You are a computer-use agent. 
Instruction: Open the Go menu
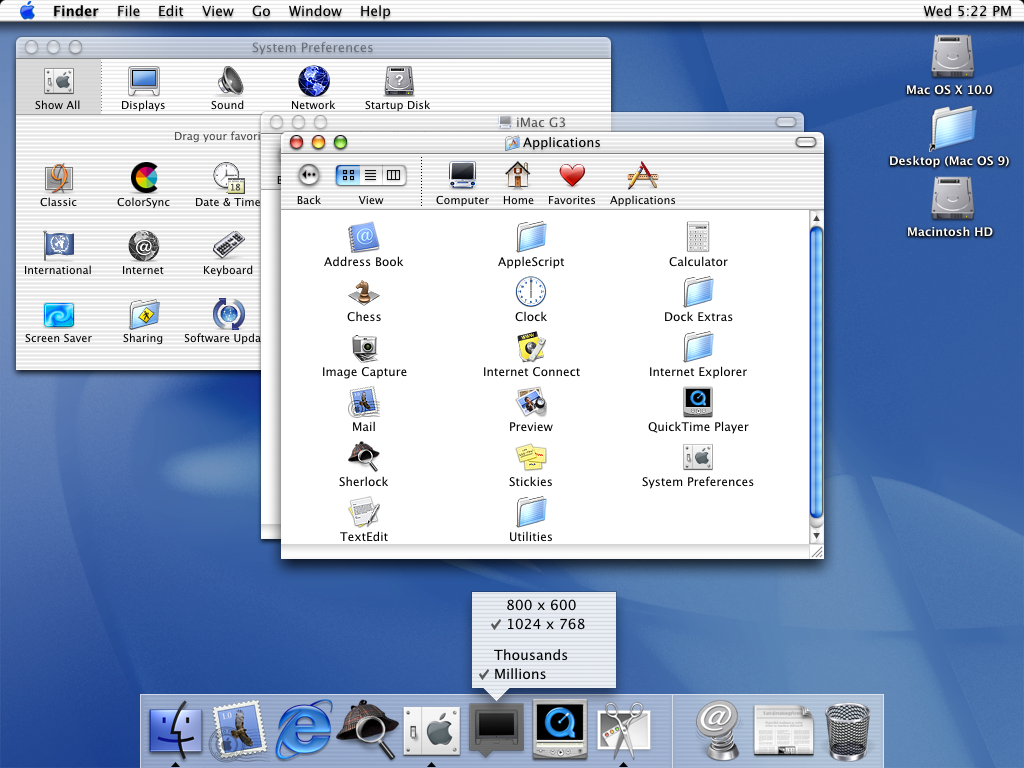tap(261, 11)
